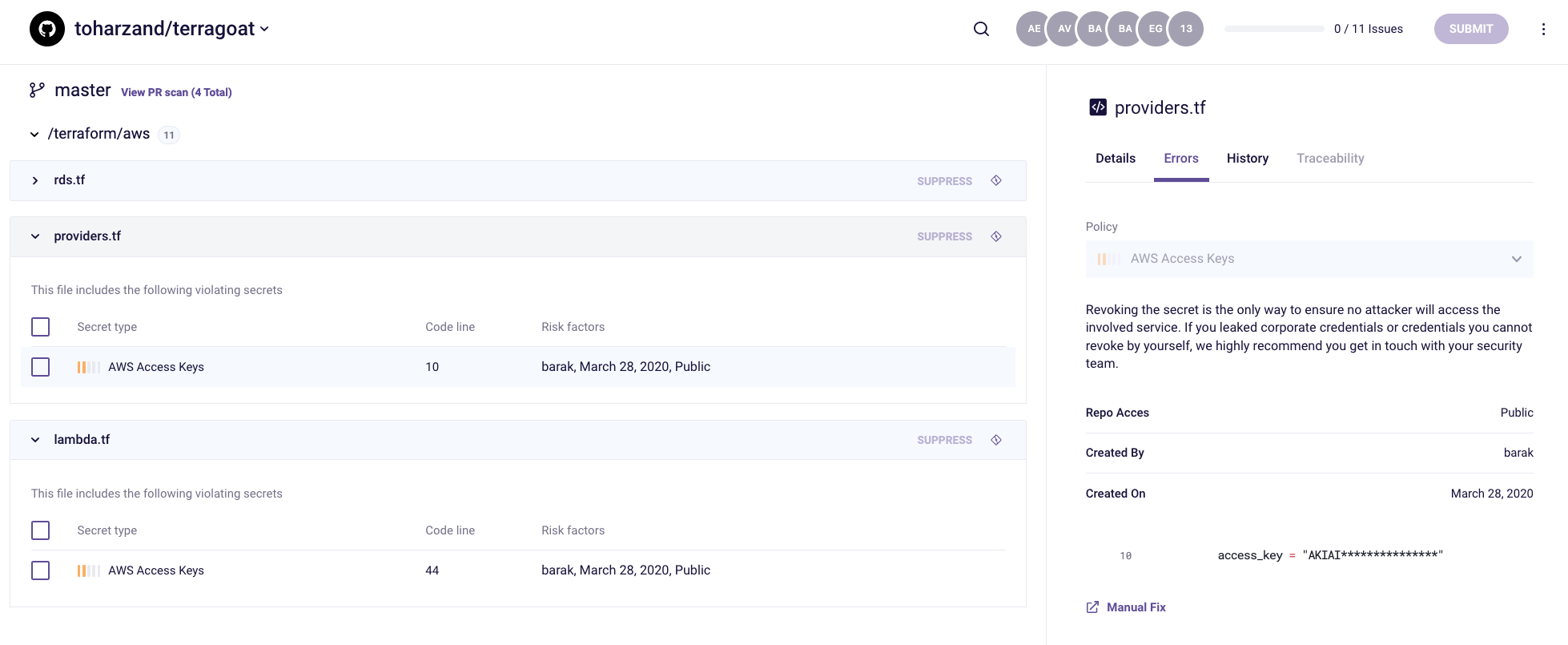Open the AWS Access Keys policy dropdown
This screenshot has width=1568, height=645.
(x=1309, y=259)
